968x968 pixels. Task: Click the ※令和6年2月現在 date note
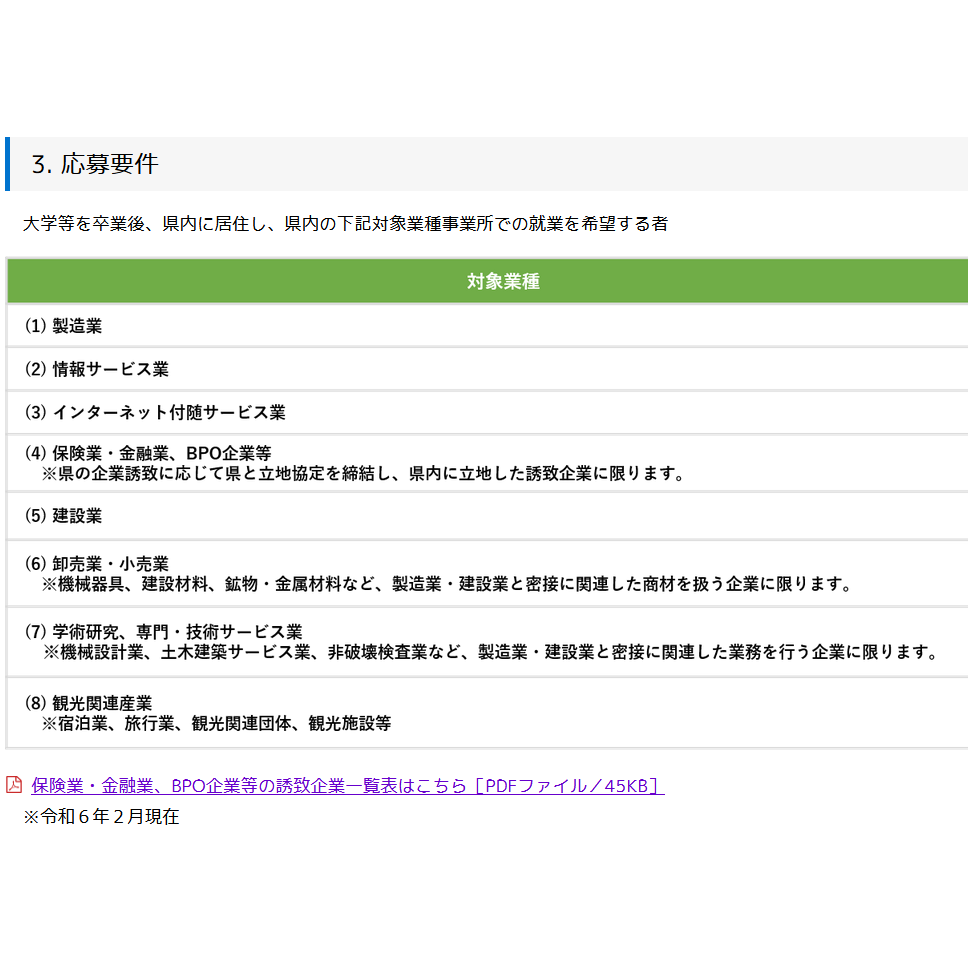pyautogui.click(x=101, y=816)
